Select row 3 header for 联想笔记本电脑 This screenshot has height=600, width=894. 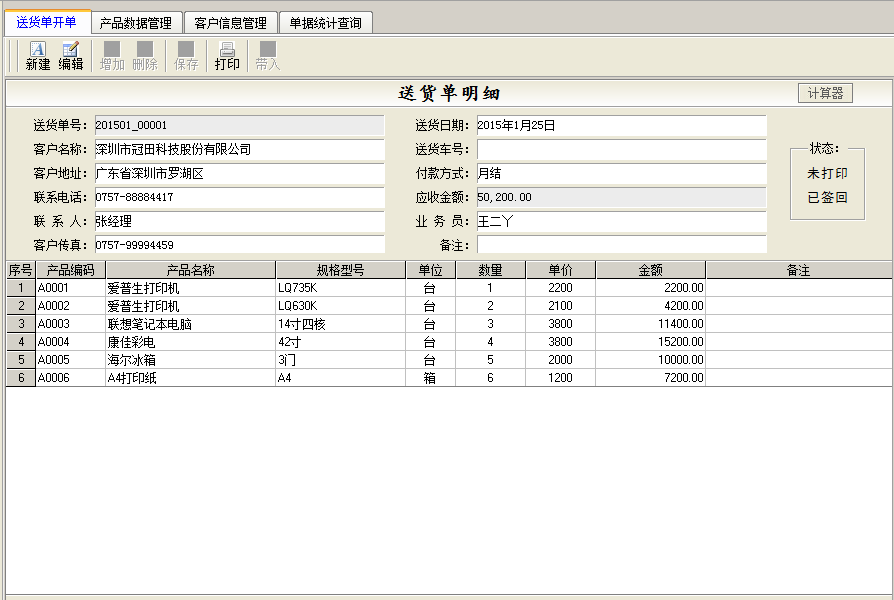click(21, 324)
